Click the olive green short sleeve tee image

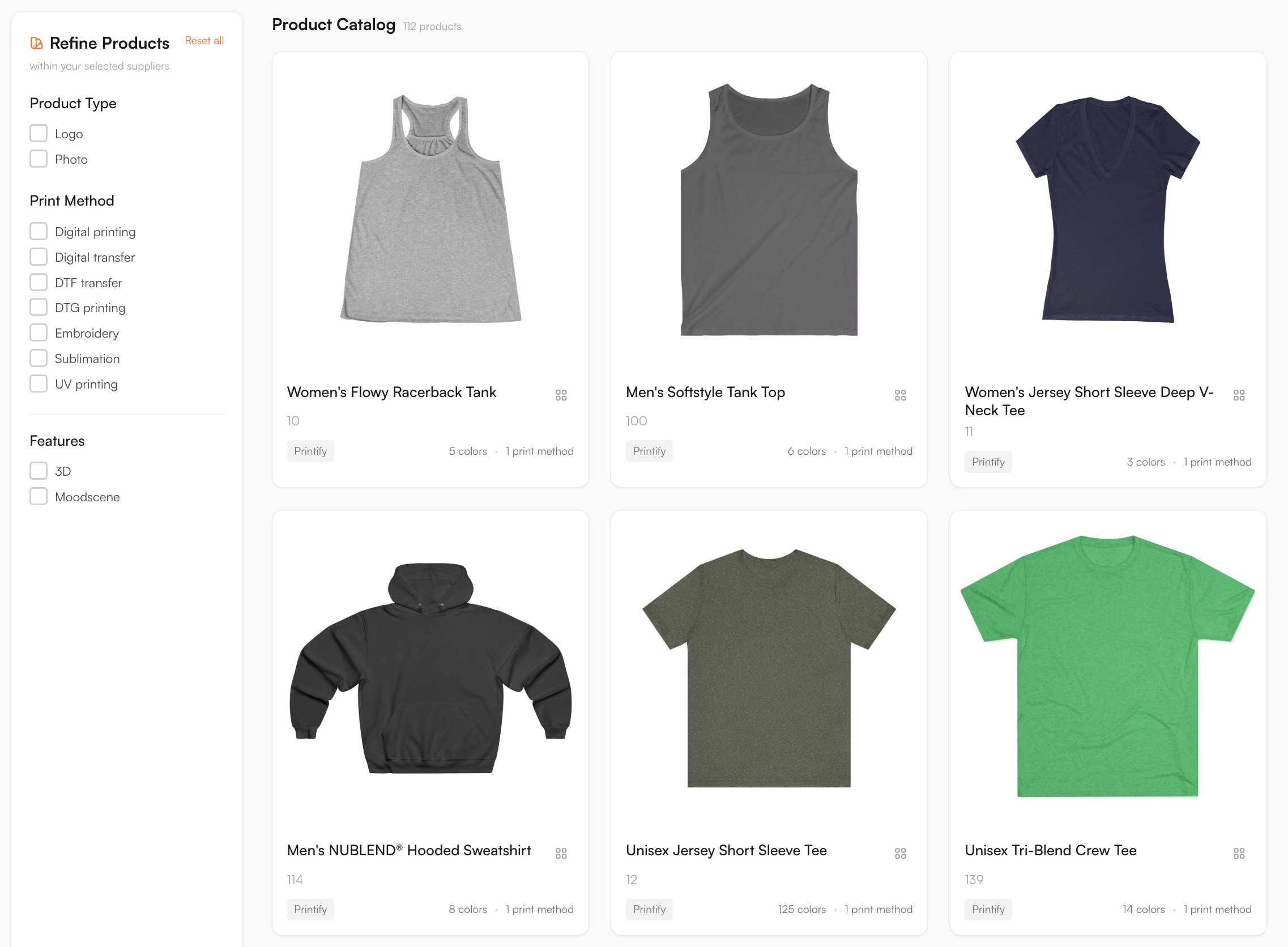pos(769,668)
